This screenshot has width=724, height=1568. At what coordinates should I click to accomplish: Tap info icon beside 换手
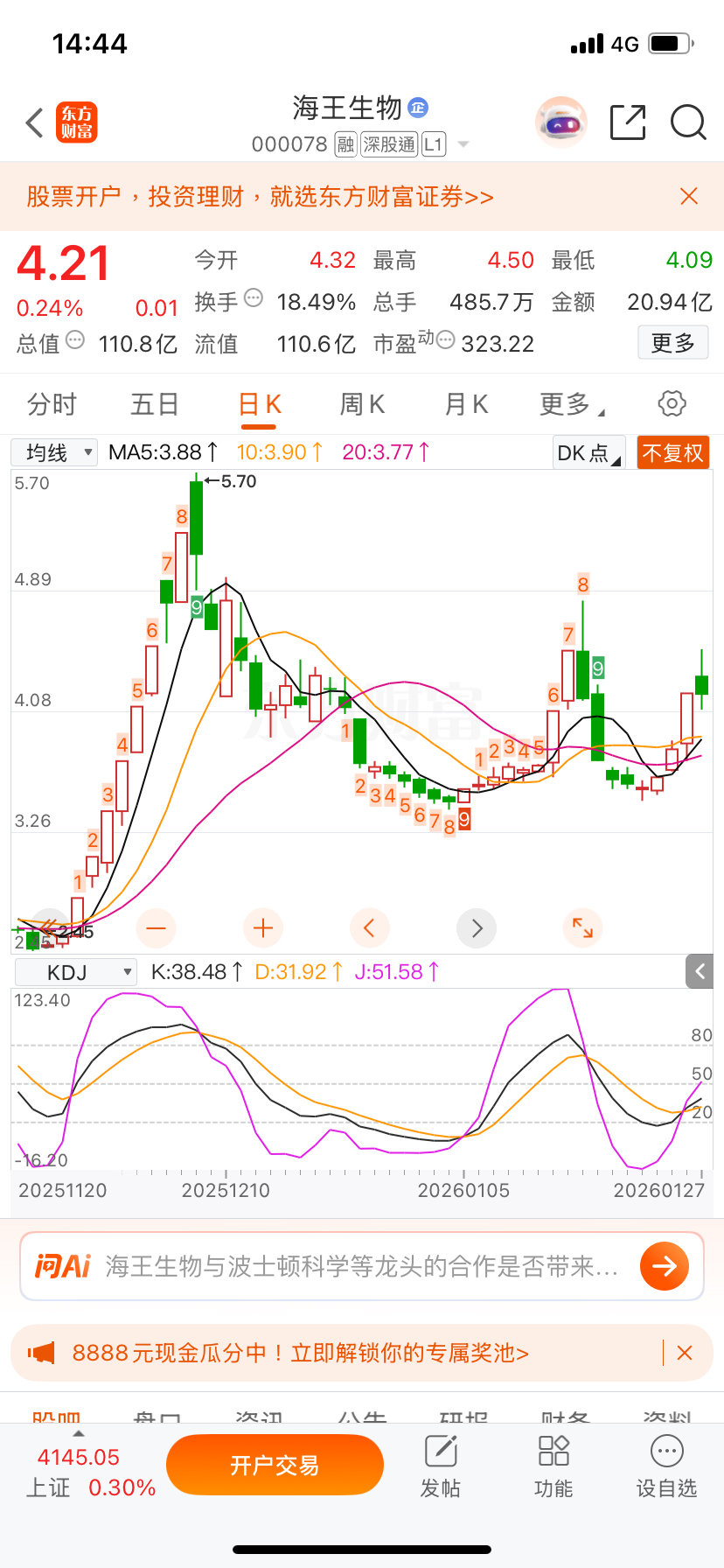point(254,297)
